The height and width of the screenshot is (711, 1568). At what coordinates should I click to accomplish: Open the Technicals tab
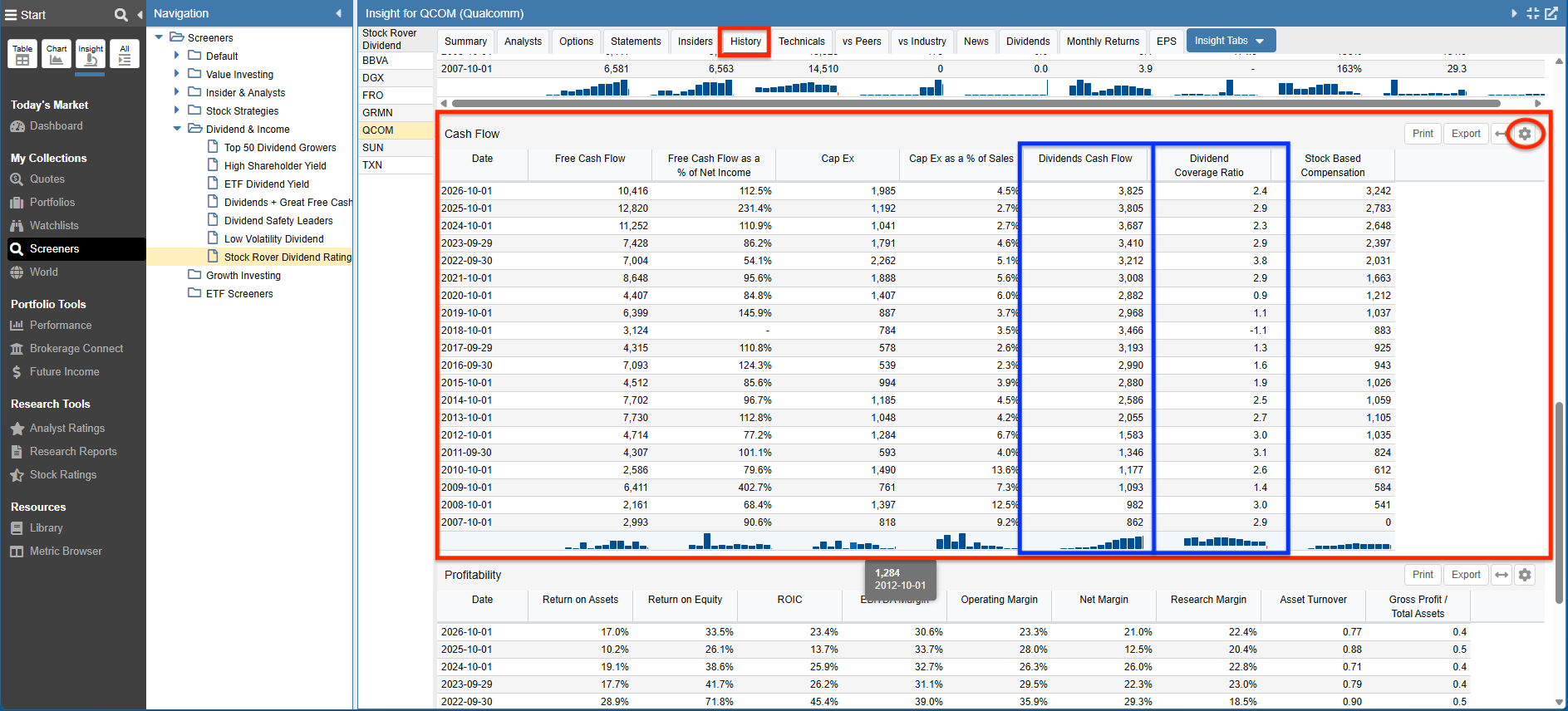click(802, 42)
